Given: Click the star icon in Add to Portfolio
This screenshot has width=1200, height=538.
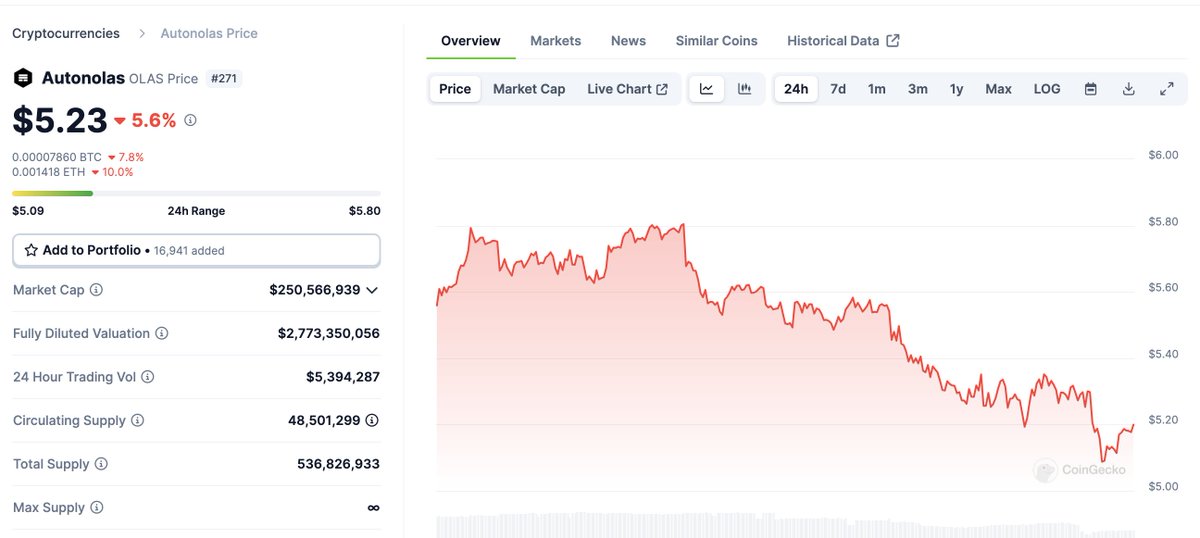Looking at the screenshot, I should click(x=31, y=250).
